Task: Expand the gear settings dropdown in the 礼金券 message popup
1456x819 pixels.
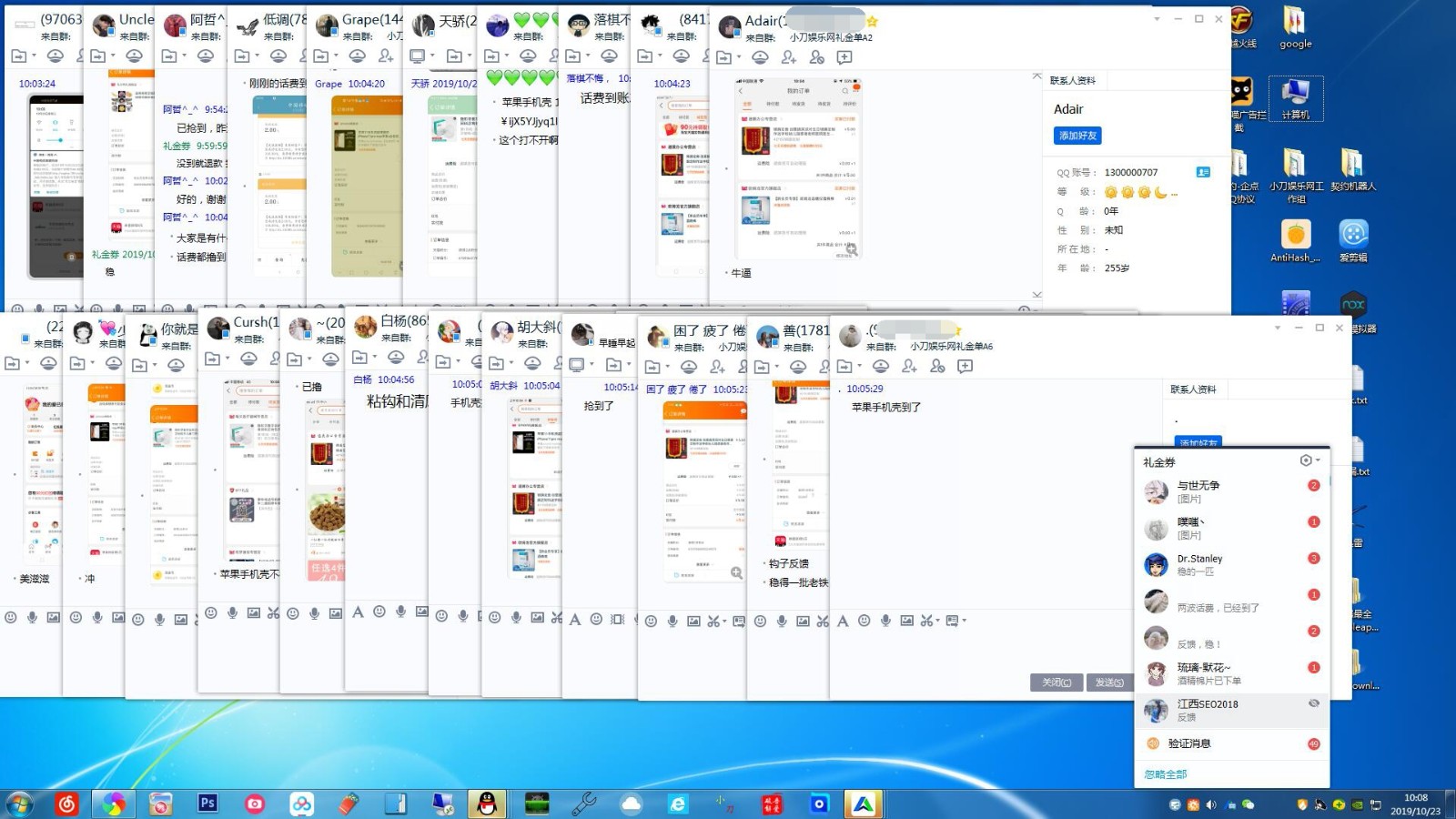Action: [x=1309, y=460]
